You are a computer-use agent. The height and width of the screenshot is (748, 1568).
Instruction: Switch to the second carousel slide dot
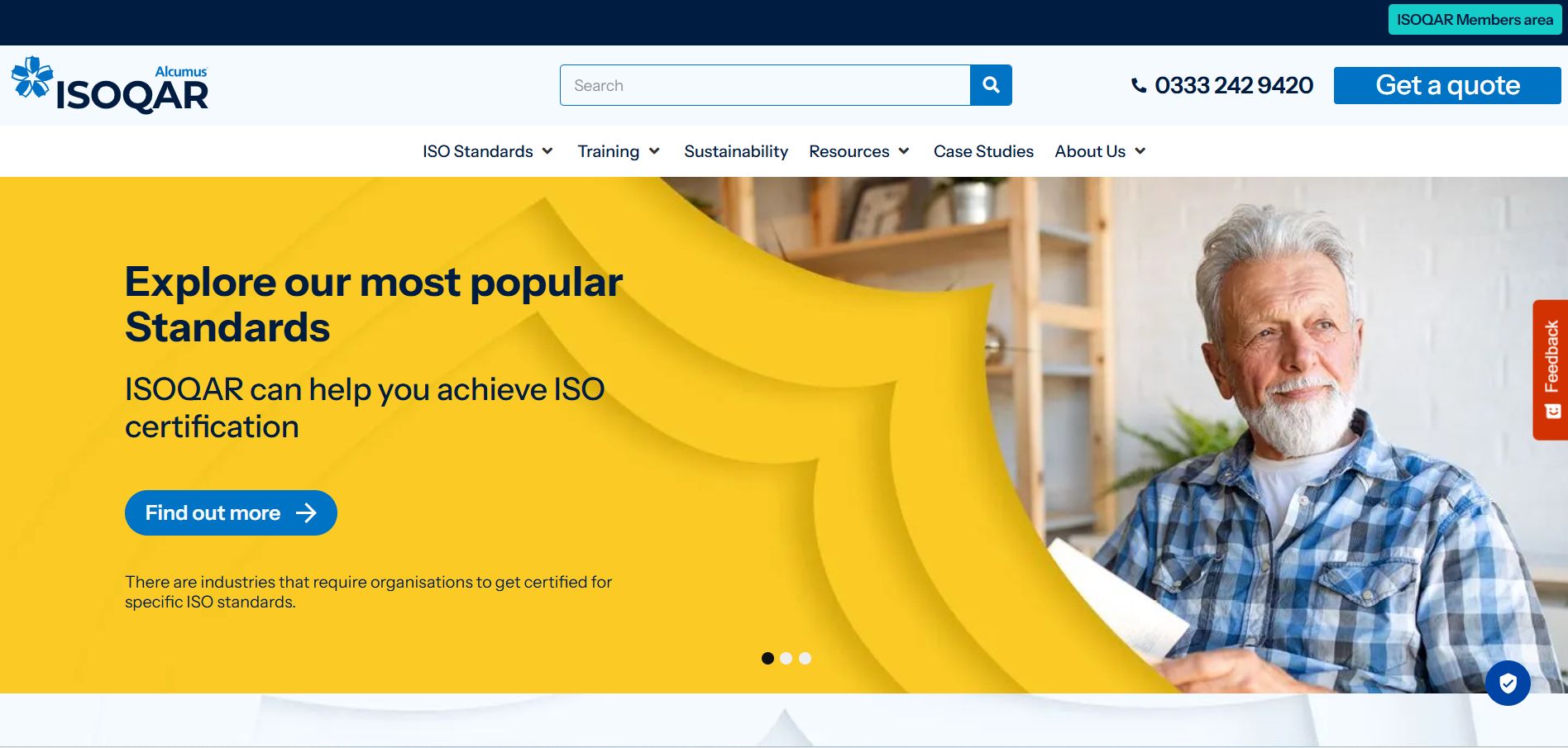786,658
